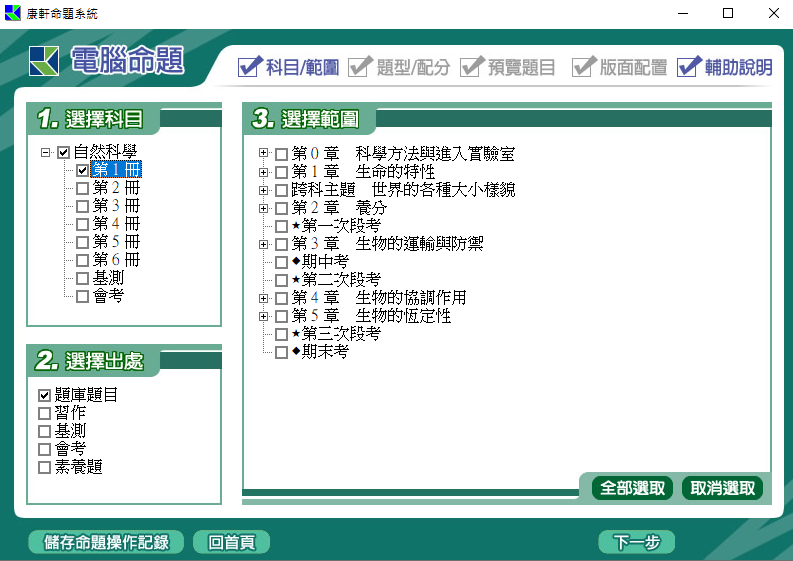Uncheck the 題庫題目 checkbox

tap(44, 395)
